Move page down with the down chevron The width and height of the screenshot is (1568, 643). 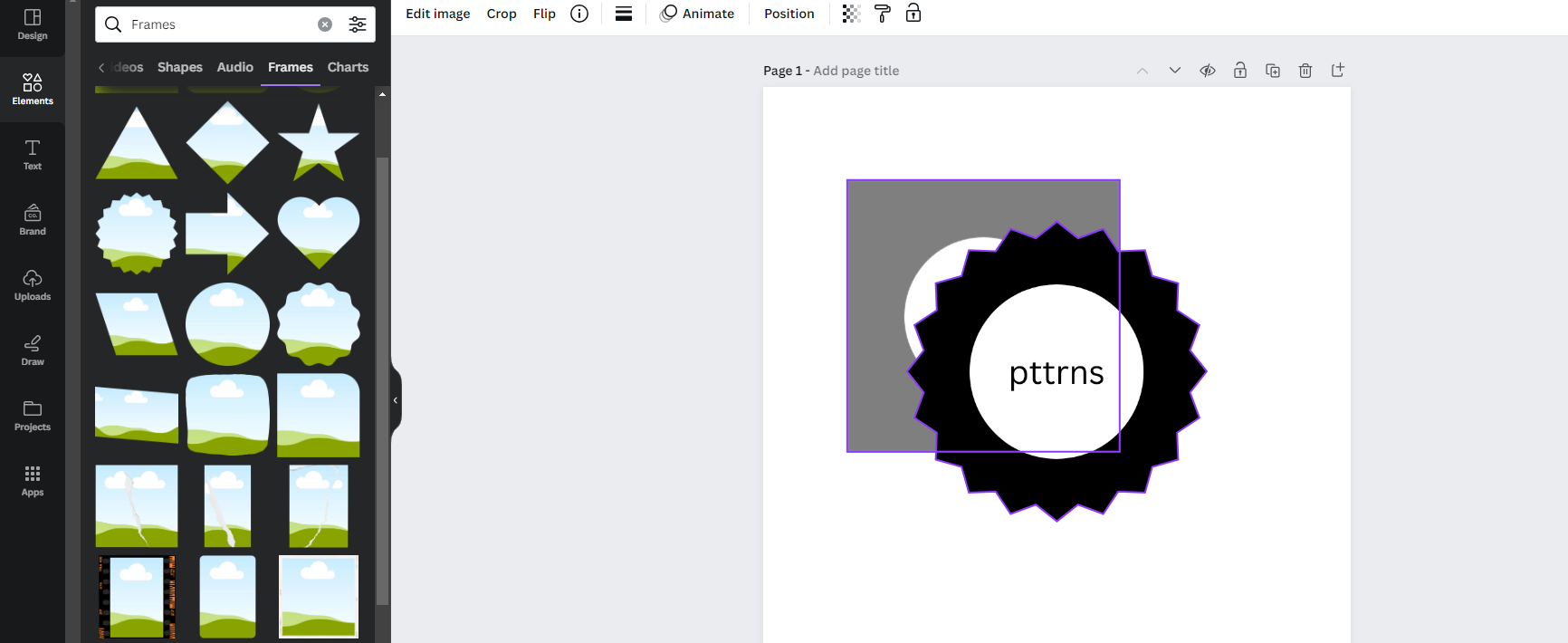click(1175, 71)
